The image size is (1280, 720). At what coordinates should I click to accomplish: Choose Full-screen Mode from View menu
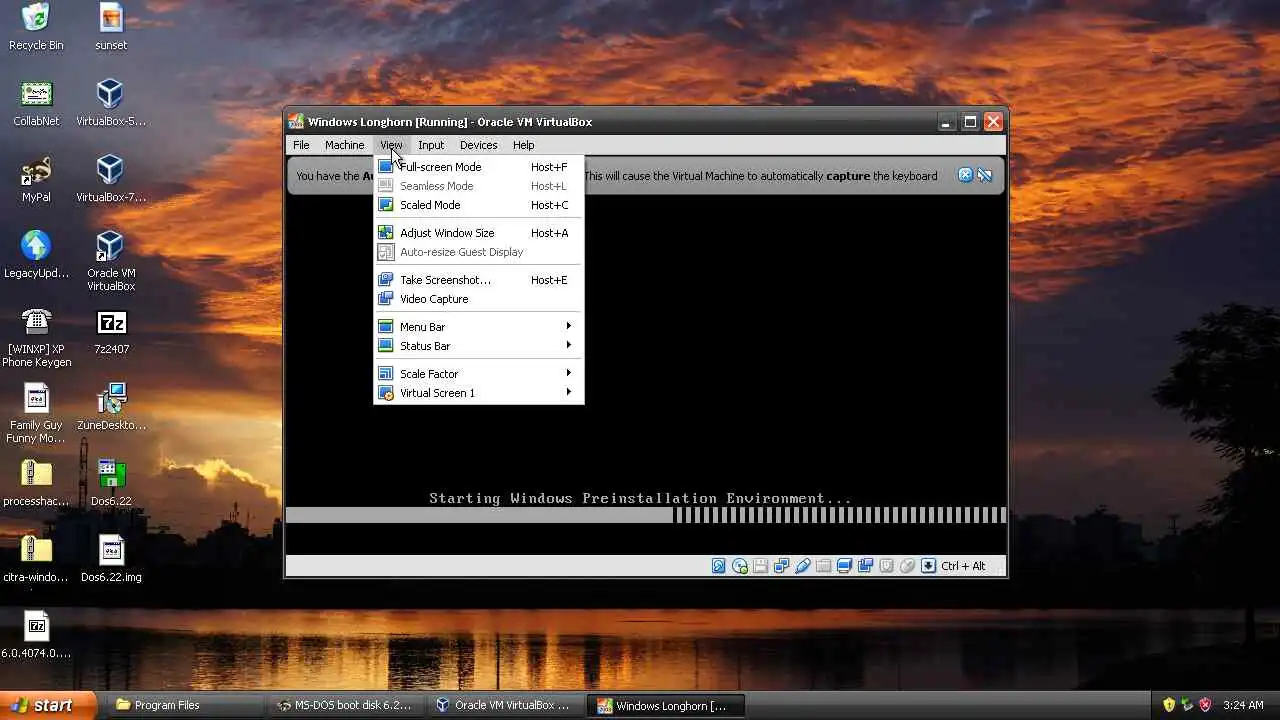pos(478,167)
